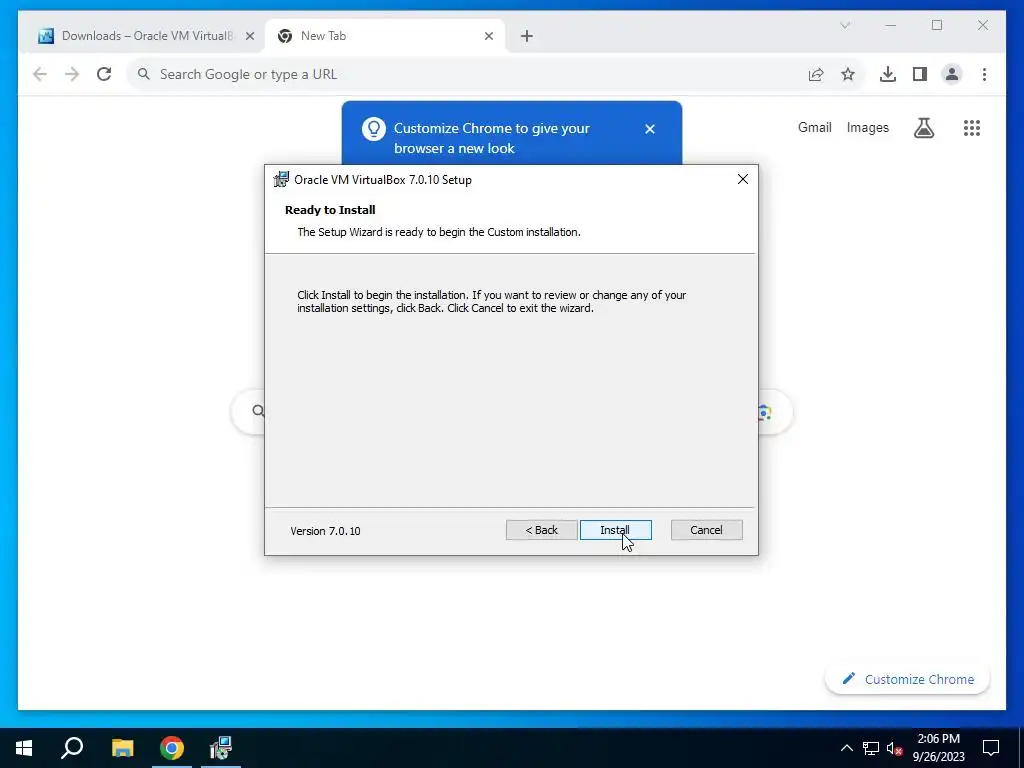Click the VirtualBox installer icon in the dialog title bar
This screenshot has width=1024, height=768.
[x=281, y=180]
